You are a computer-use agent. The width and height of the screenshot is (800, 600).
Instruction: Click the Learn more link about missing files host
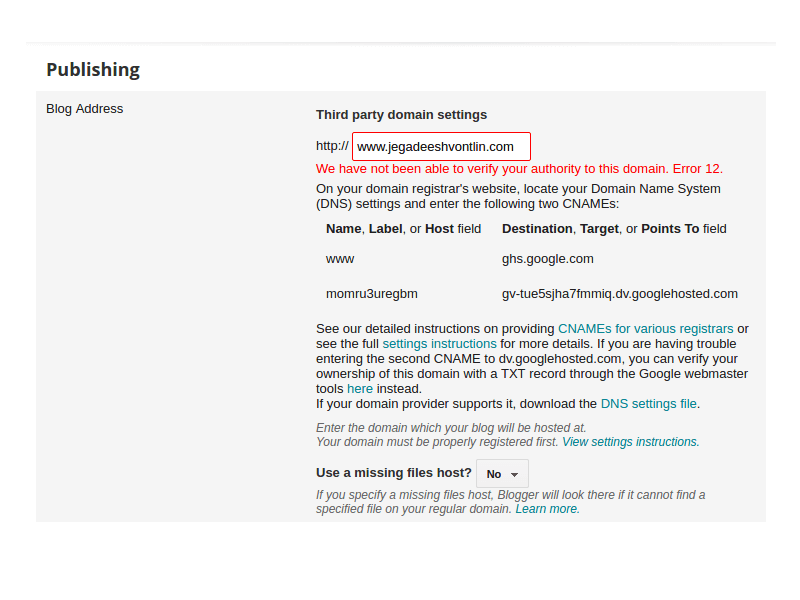click(x=547, y=509)
